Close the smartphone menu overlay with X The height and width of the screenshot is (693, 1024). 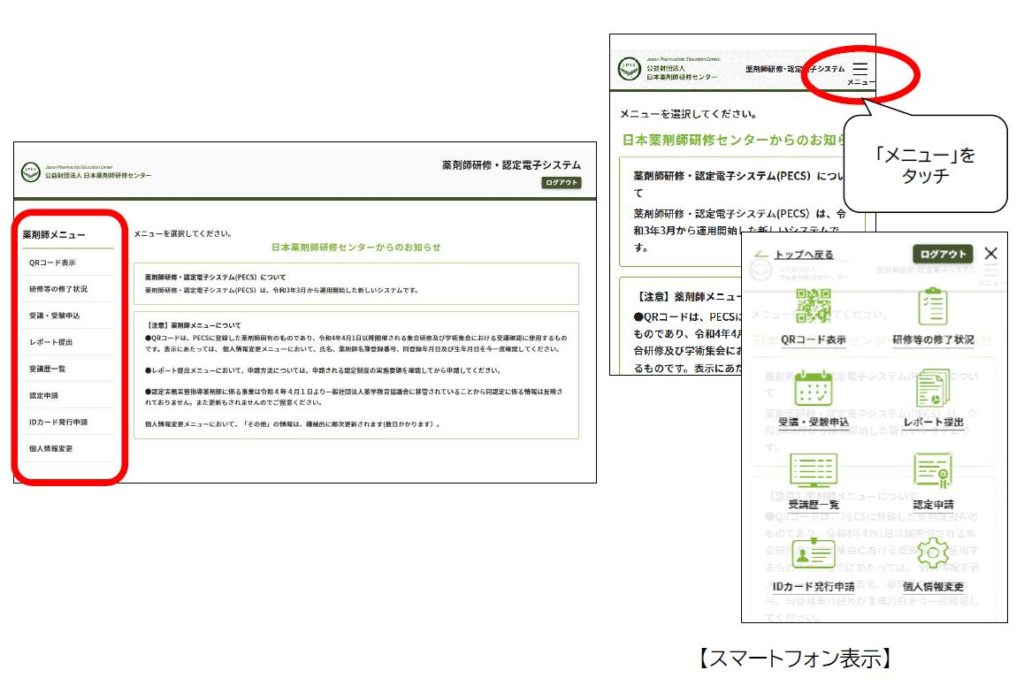990,254
